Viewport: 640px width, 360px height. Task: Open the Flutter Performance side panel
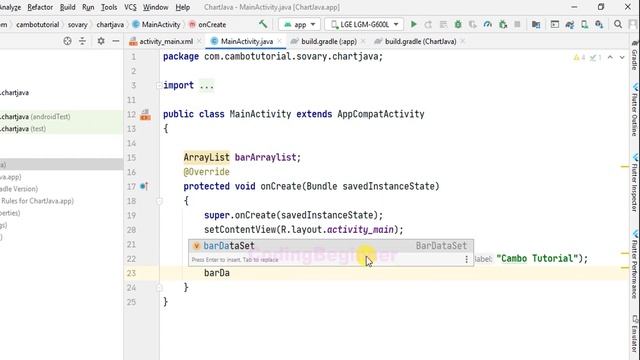coord(635,264)
